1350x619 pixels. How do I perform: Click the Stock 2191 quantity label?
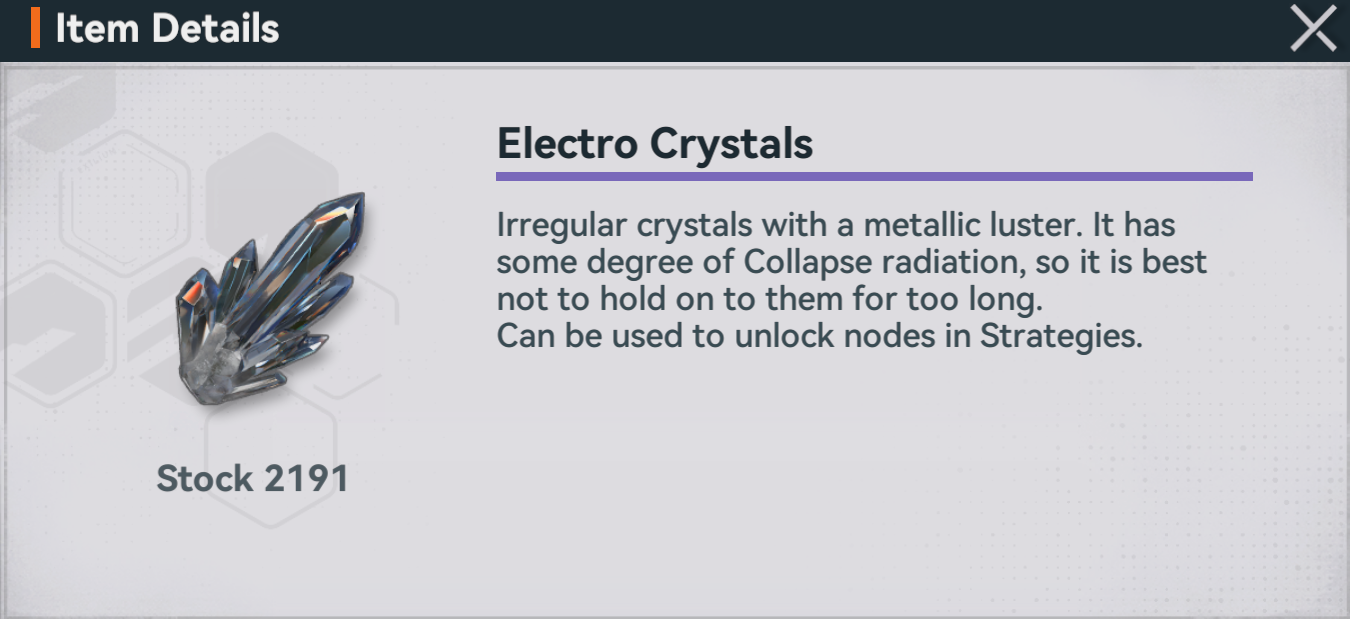pyautogui.click(x=253, y=478)
